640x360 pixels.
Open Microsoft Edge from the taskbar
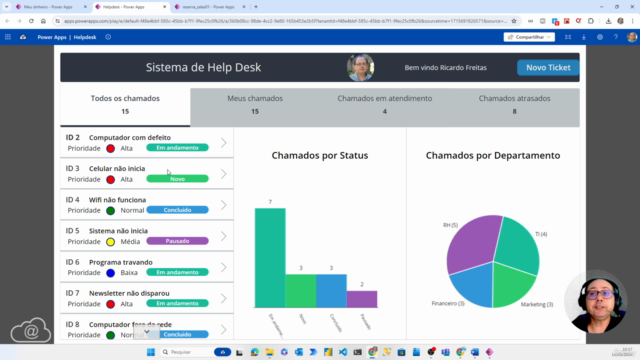tap(255, 352)
